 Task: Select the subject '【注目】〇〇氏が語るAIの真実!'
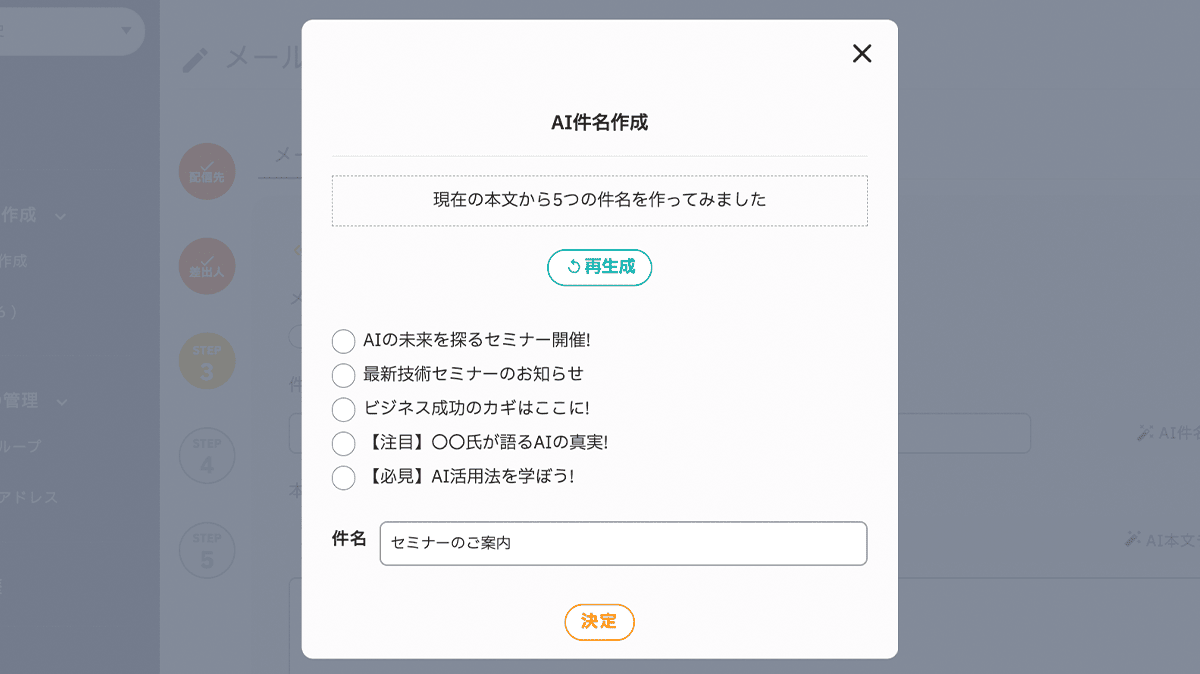point(342,443)
